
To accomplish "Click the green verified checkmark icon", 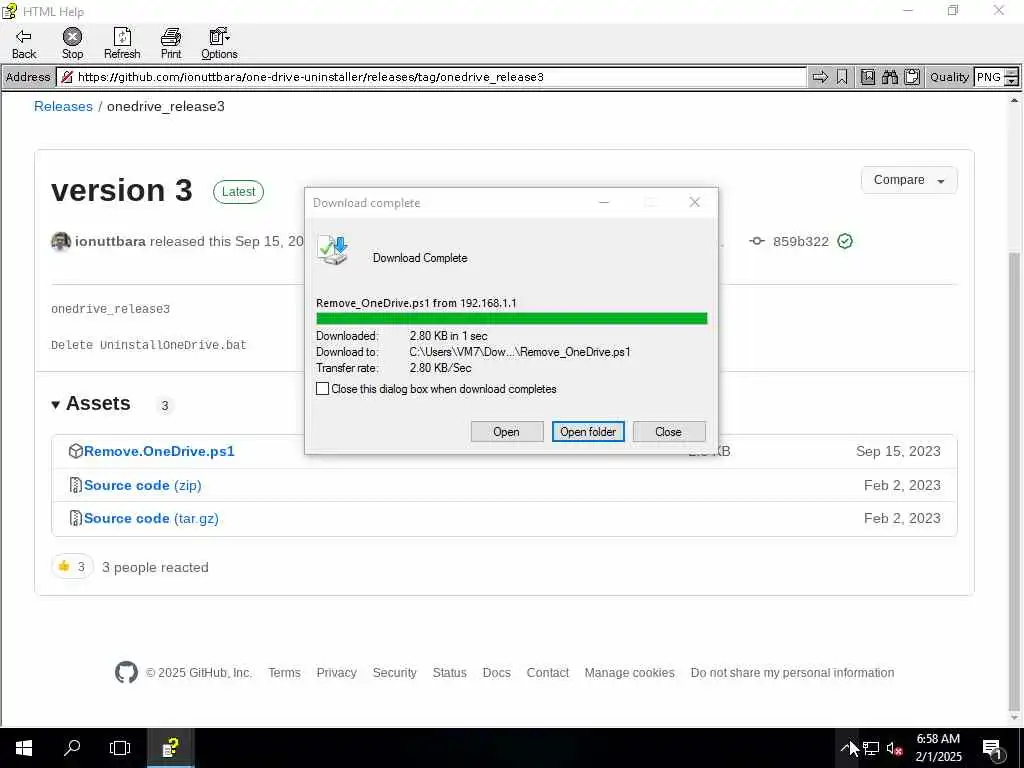I will tap(845, 242).
